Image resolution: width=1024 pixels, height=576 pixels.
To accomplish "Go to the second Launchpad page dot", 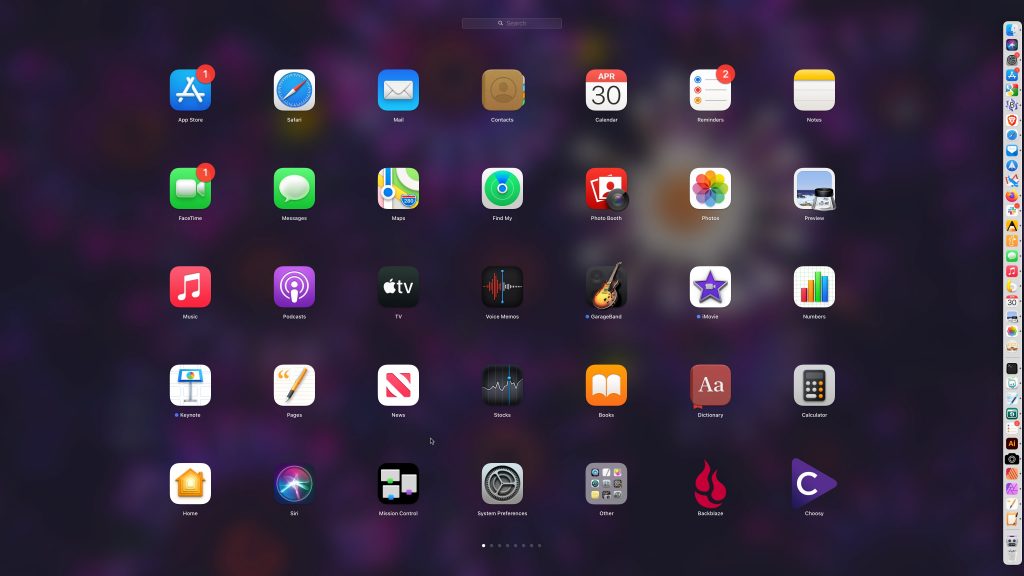I will click(491, 546).
